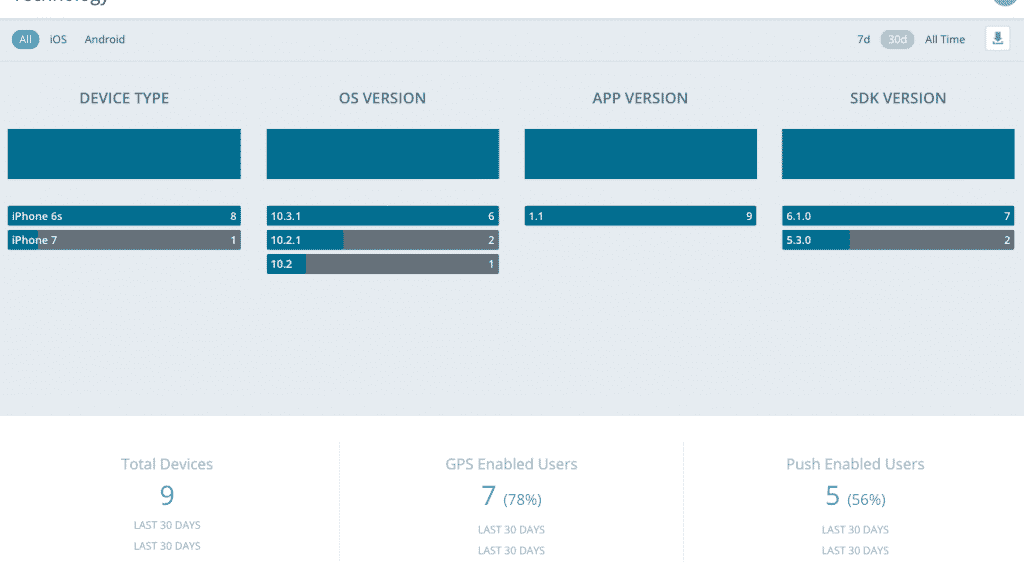This screenshot has height=562, width=1024.
Task: Click the SDK Version summary bar
Action: point(897,154)
